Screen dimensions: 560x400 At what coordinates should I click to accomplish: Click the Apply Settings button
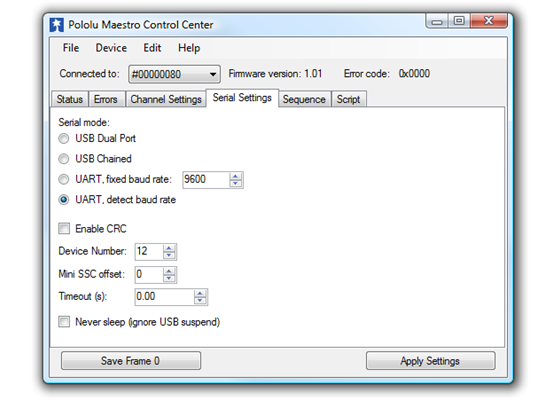[430, 361]
